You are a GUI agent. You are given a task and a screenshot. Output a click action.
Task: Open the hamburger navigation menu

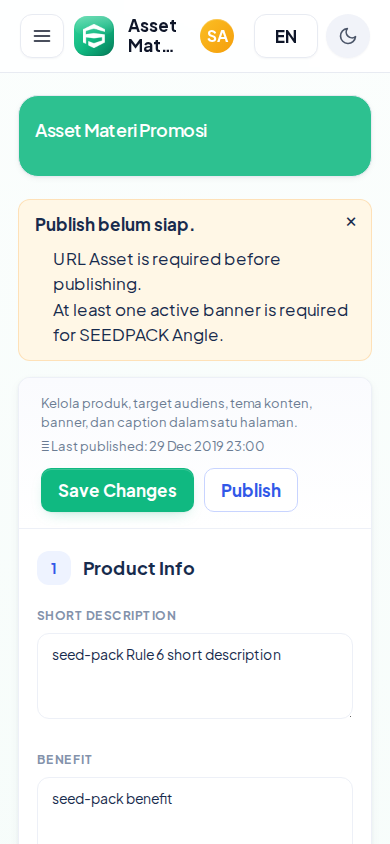tap(42, 36)
